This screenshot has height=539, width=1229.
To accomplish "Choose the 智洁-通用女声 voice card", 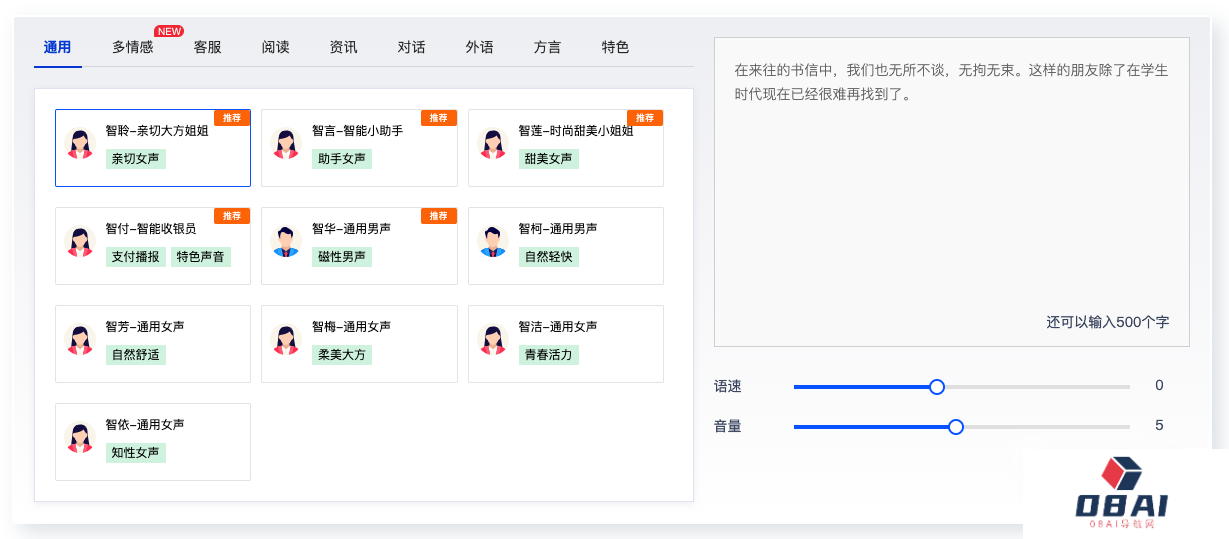I will click(x=566, y=344).
